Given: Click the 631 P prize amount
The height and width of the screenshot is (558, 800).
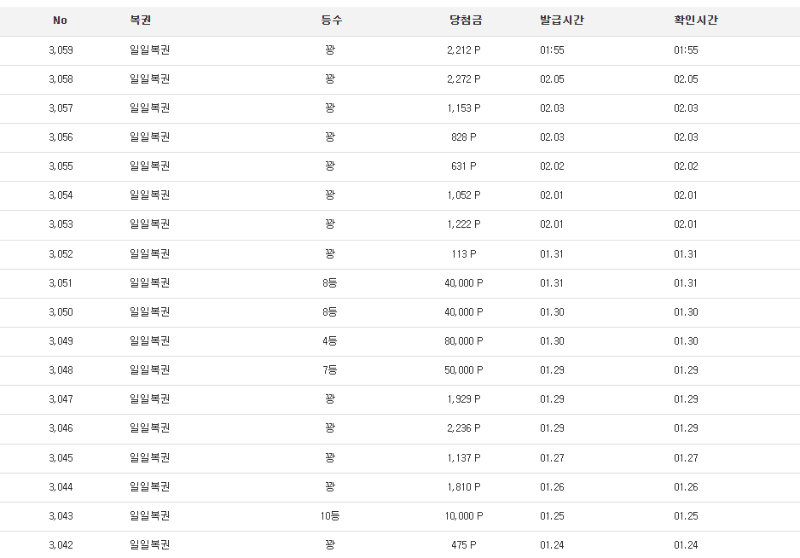Looking at the screenshot, I should click(464, 166).
